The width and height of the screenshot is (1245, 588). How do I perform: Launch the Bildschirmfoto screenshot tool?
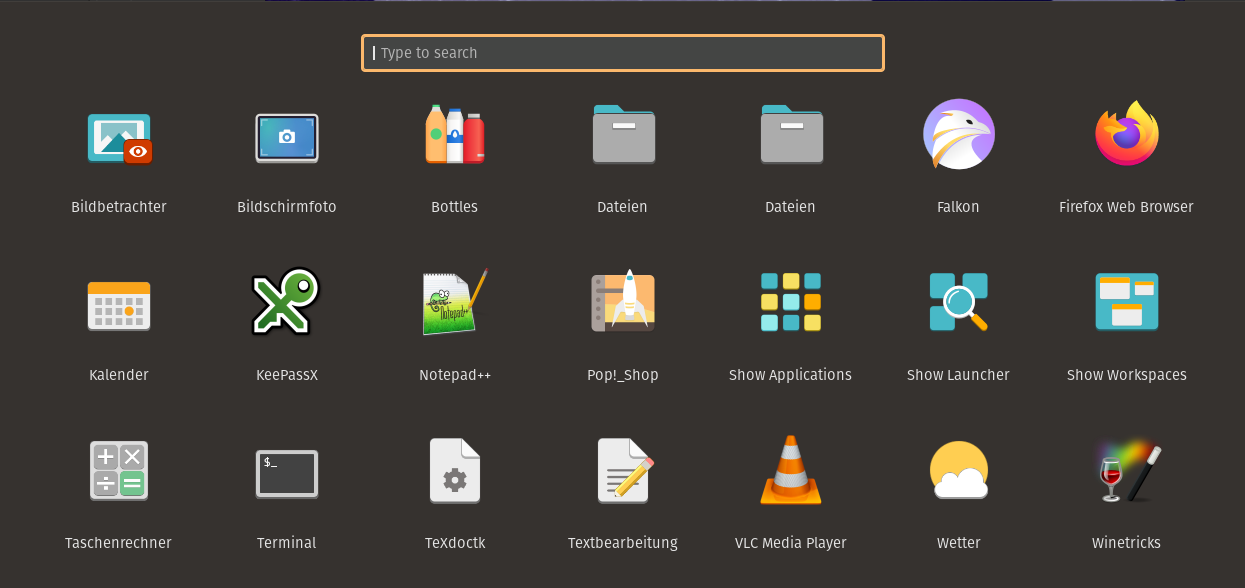point(287,137)
